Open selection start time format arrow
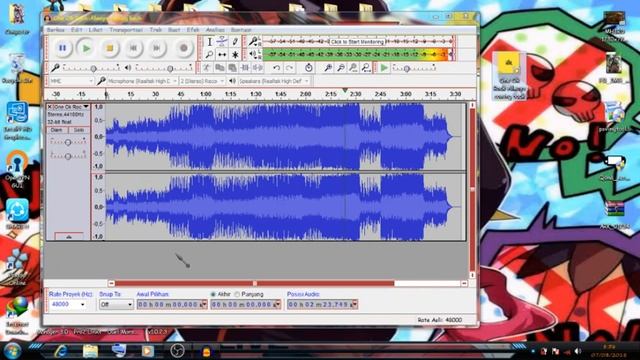 [x=204, y=304]
